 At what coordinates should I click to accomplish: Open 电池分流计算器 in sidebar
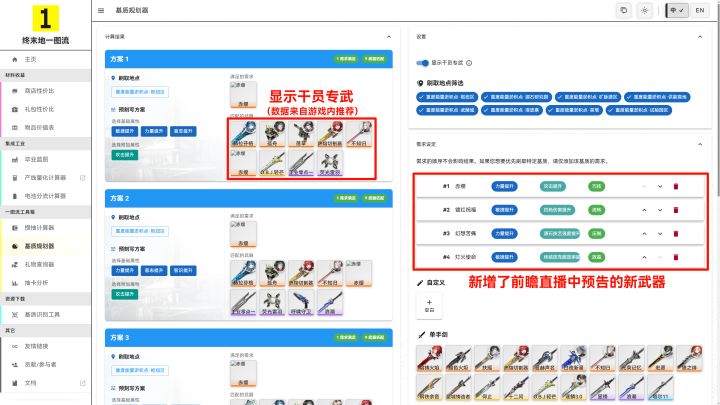pos(46,196)
